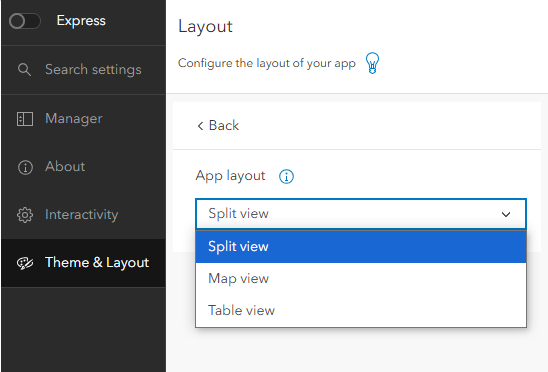Image resolution: width=548 pixels, height=372 pixels.
Task: Collapse the App layout dropdown arrow
Action: (506, 214)
